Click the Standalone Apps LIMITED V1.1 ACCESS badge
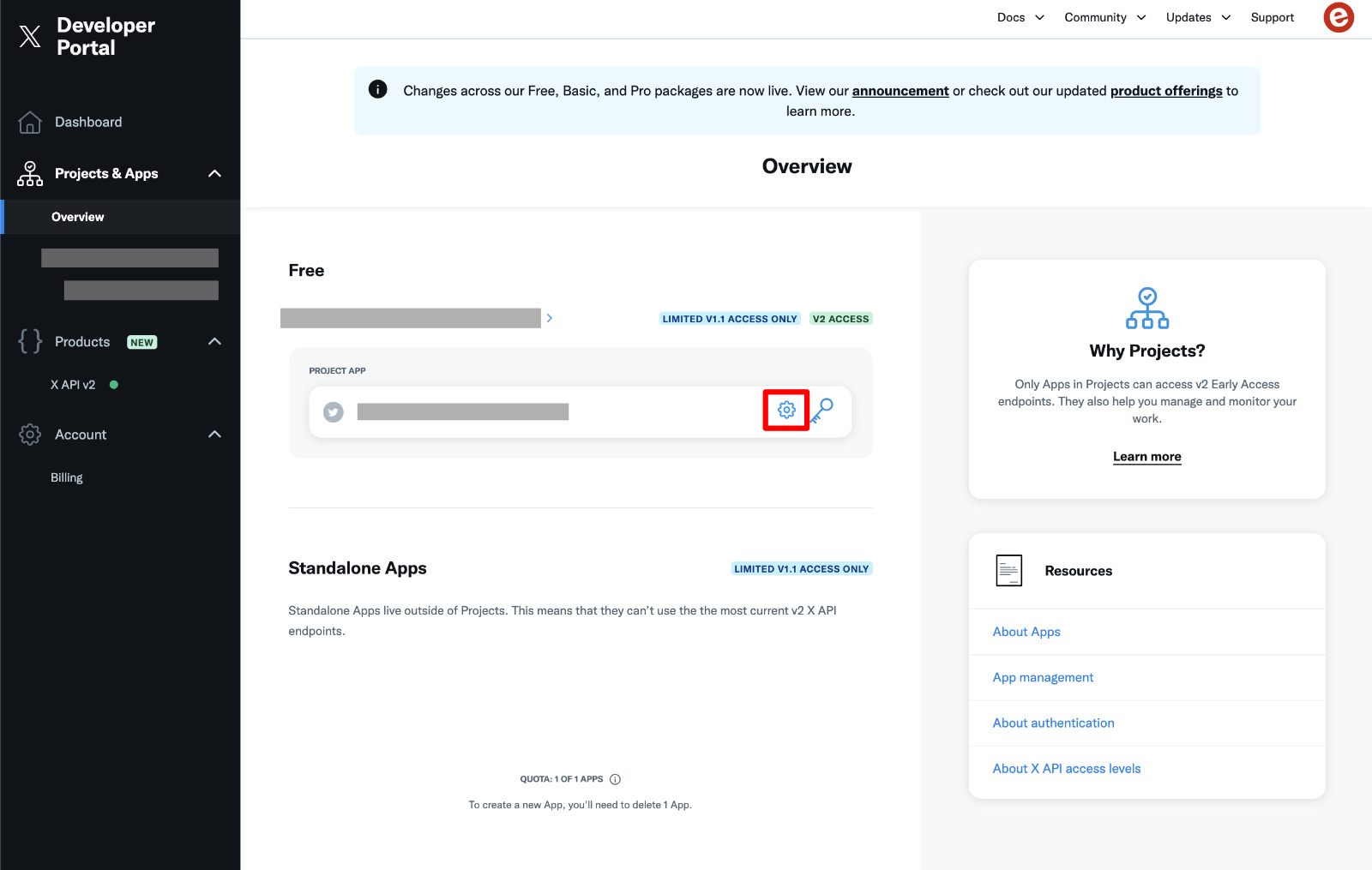 point(802,569)
